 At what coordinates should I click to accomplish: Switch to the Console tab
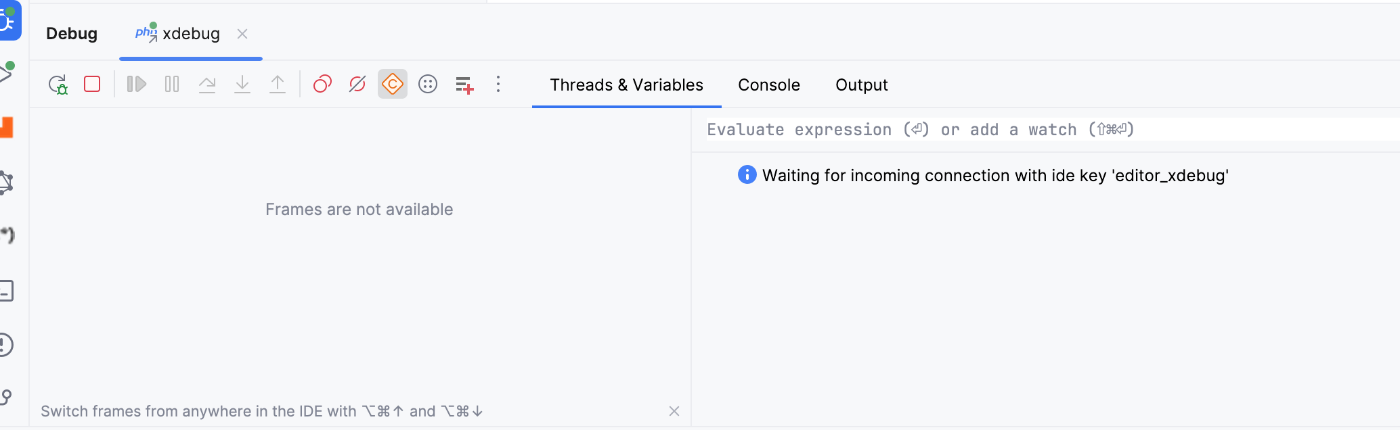point(769,85)
